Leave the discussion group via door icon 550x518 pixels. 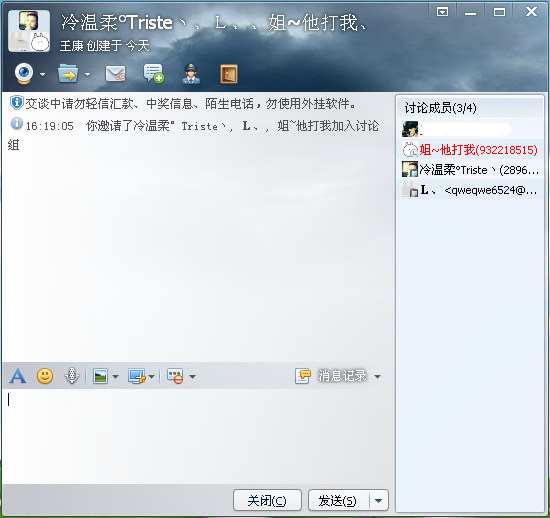click(229, 74)
